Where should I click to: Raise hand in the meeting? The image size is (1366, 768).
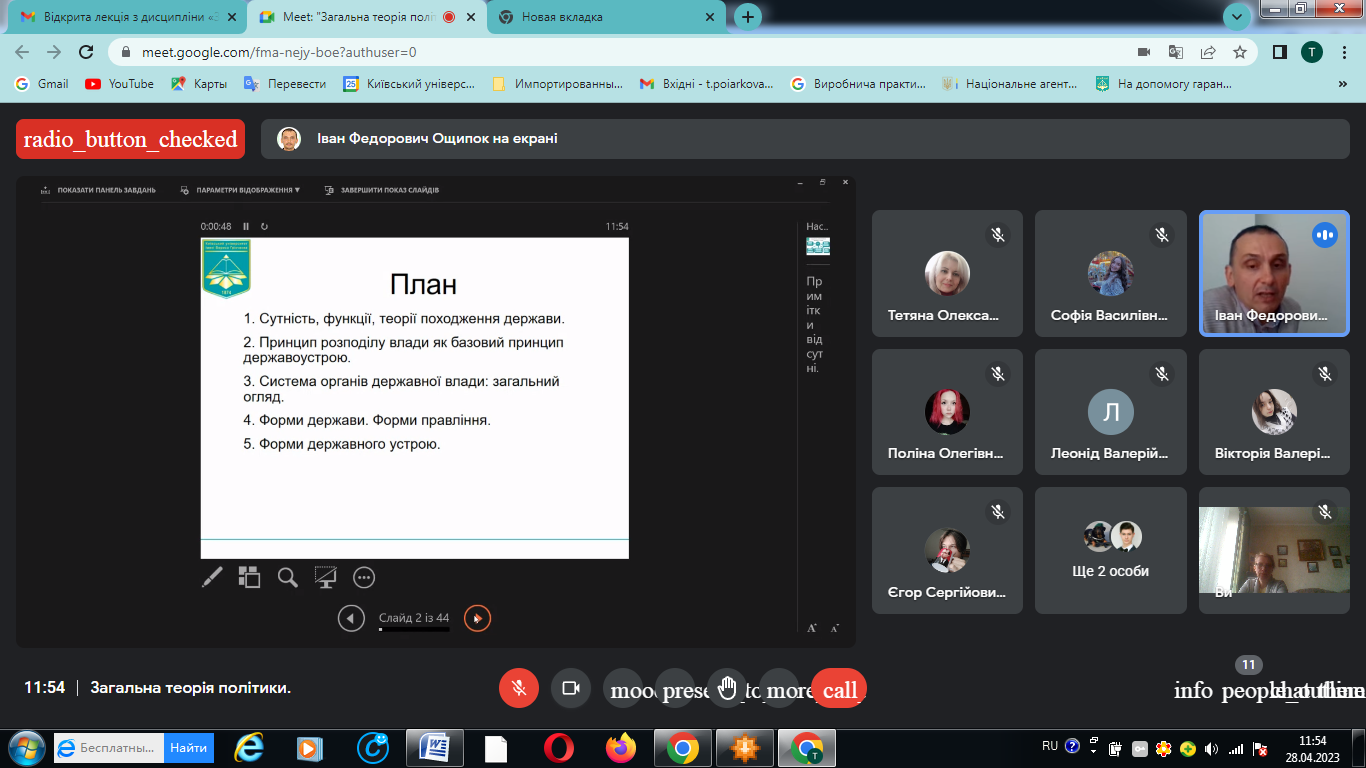(x=727, y=688)
